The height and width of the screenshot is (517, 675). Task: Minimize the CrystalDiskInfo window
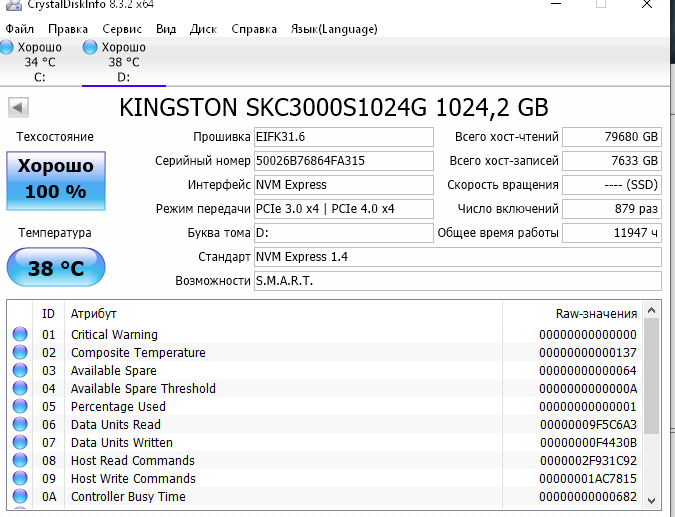pyautogui.click(x=556, y=4)
